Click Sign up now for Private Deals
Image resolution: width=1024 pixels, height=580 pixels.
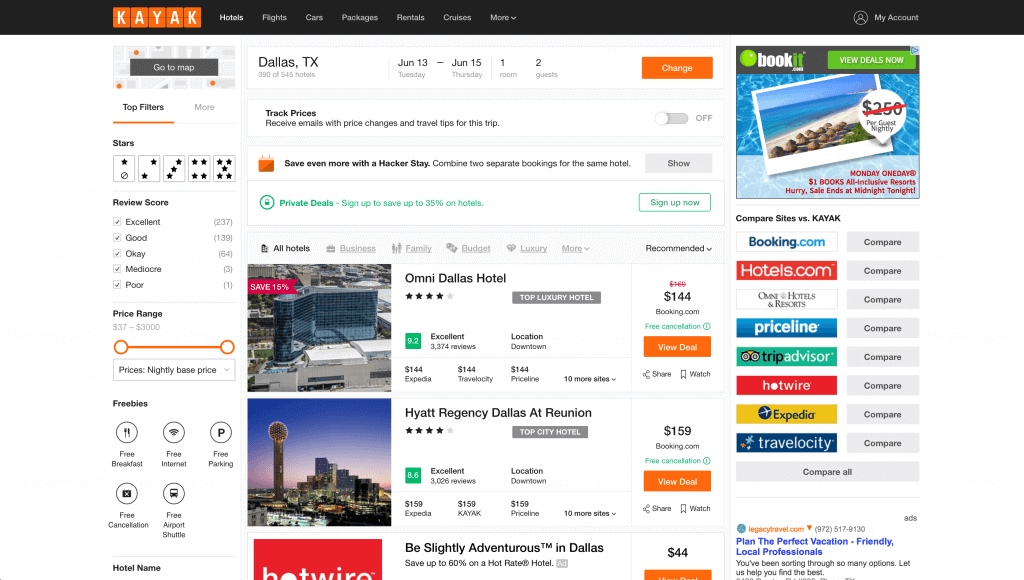[x=675, y=202]
